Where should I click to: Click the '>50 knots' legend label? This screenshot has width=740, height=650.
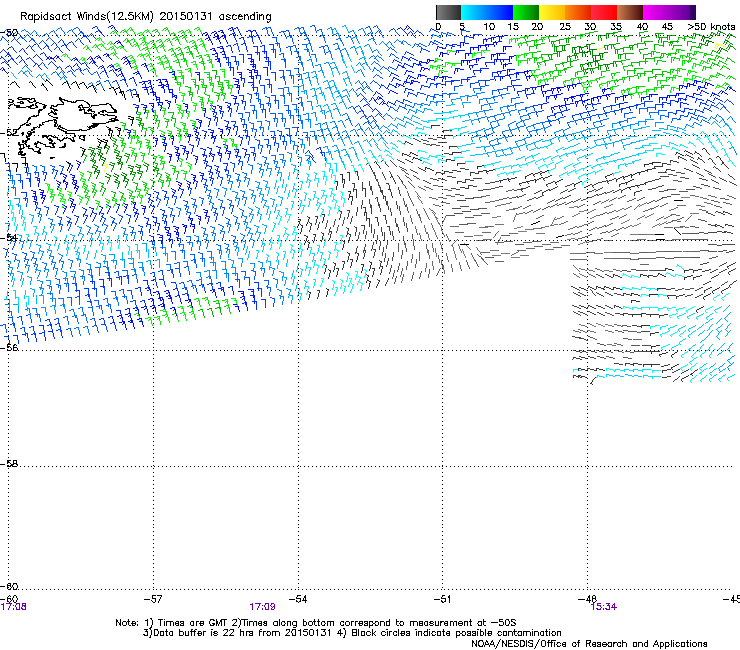point(711,27)
